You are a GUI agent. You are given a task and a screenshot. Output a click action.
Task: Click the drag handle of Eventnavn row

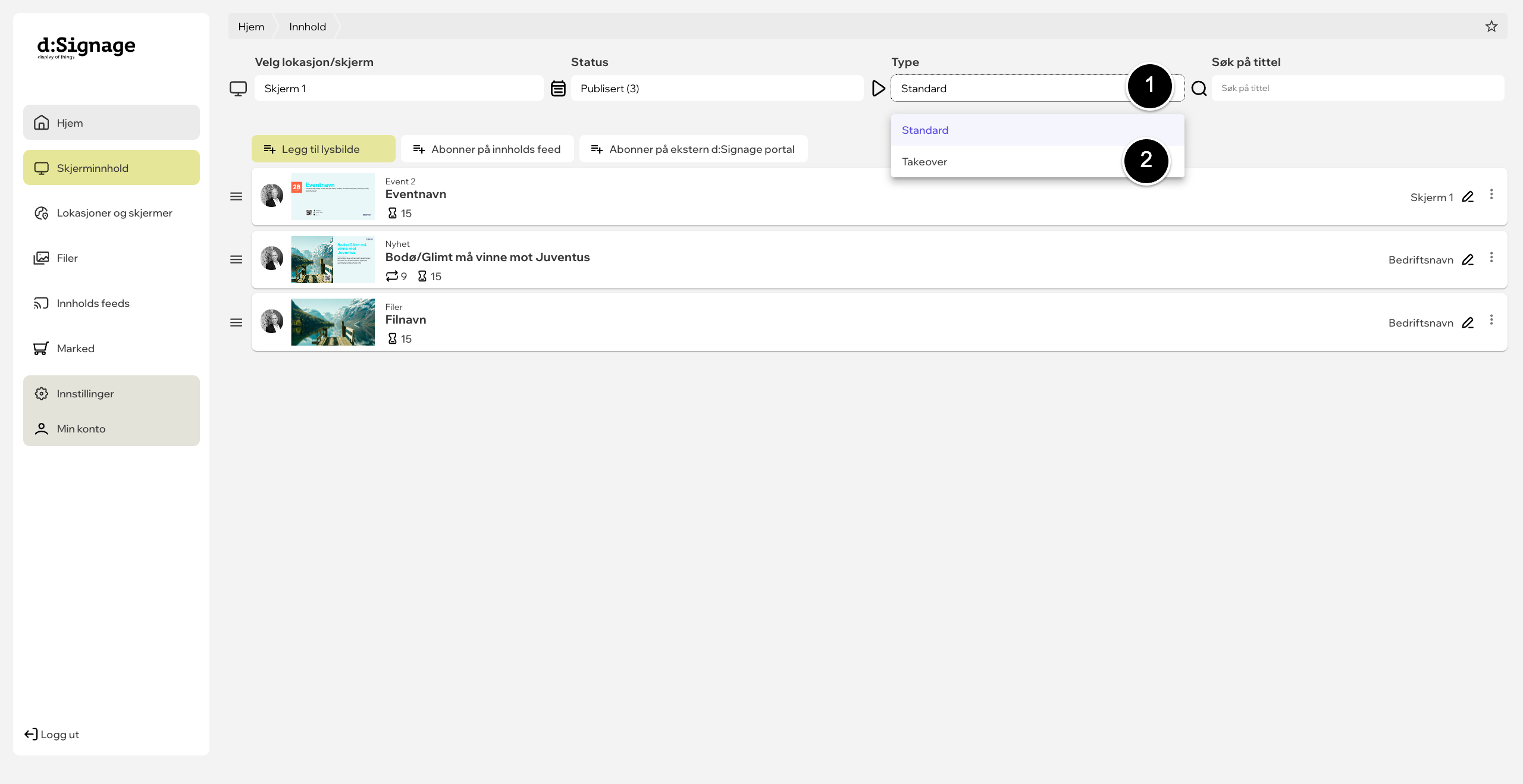point(236,197)
